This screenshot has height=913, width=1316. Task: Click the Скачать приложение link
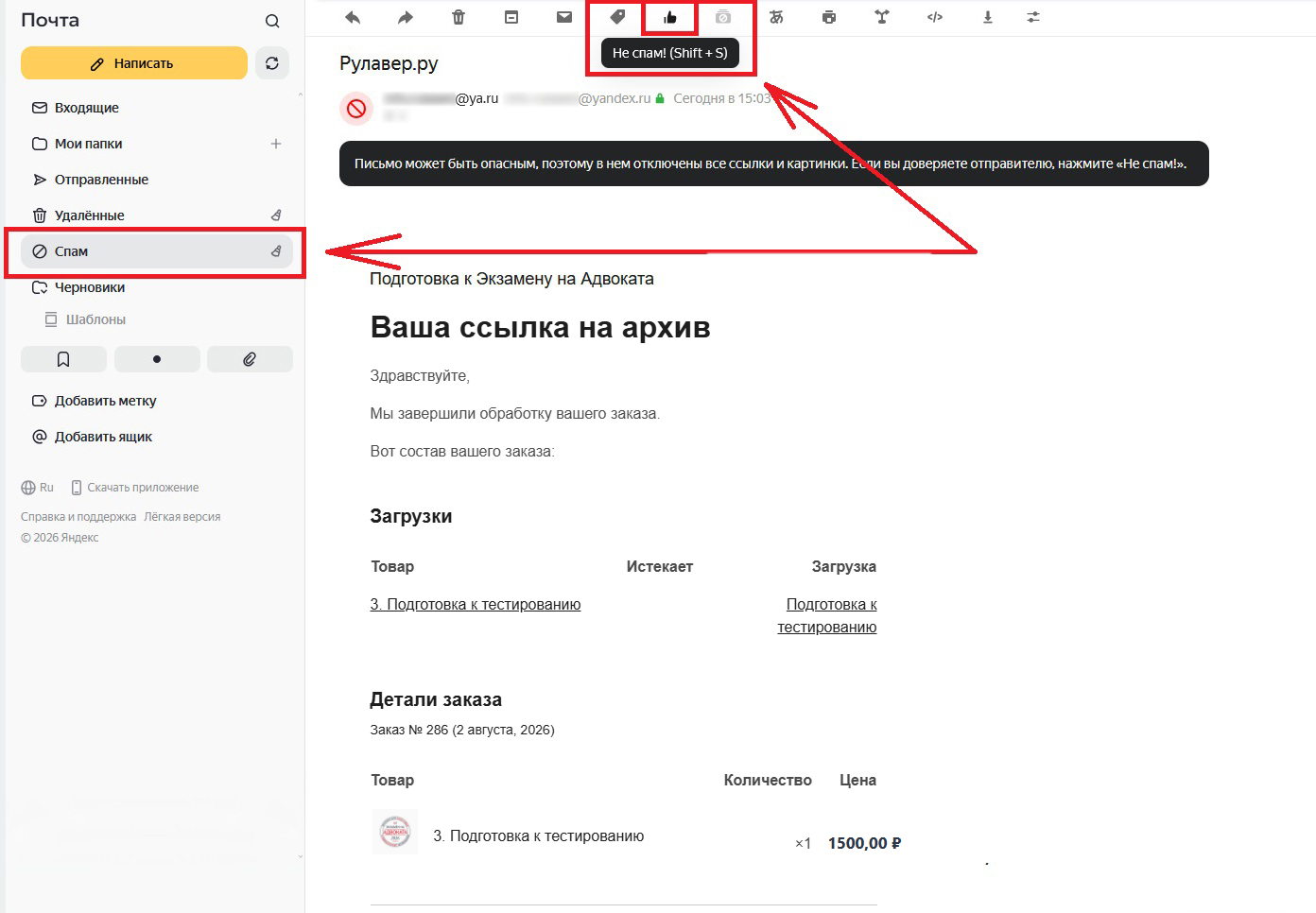(135, 488)
